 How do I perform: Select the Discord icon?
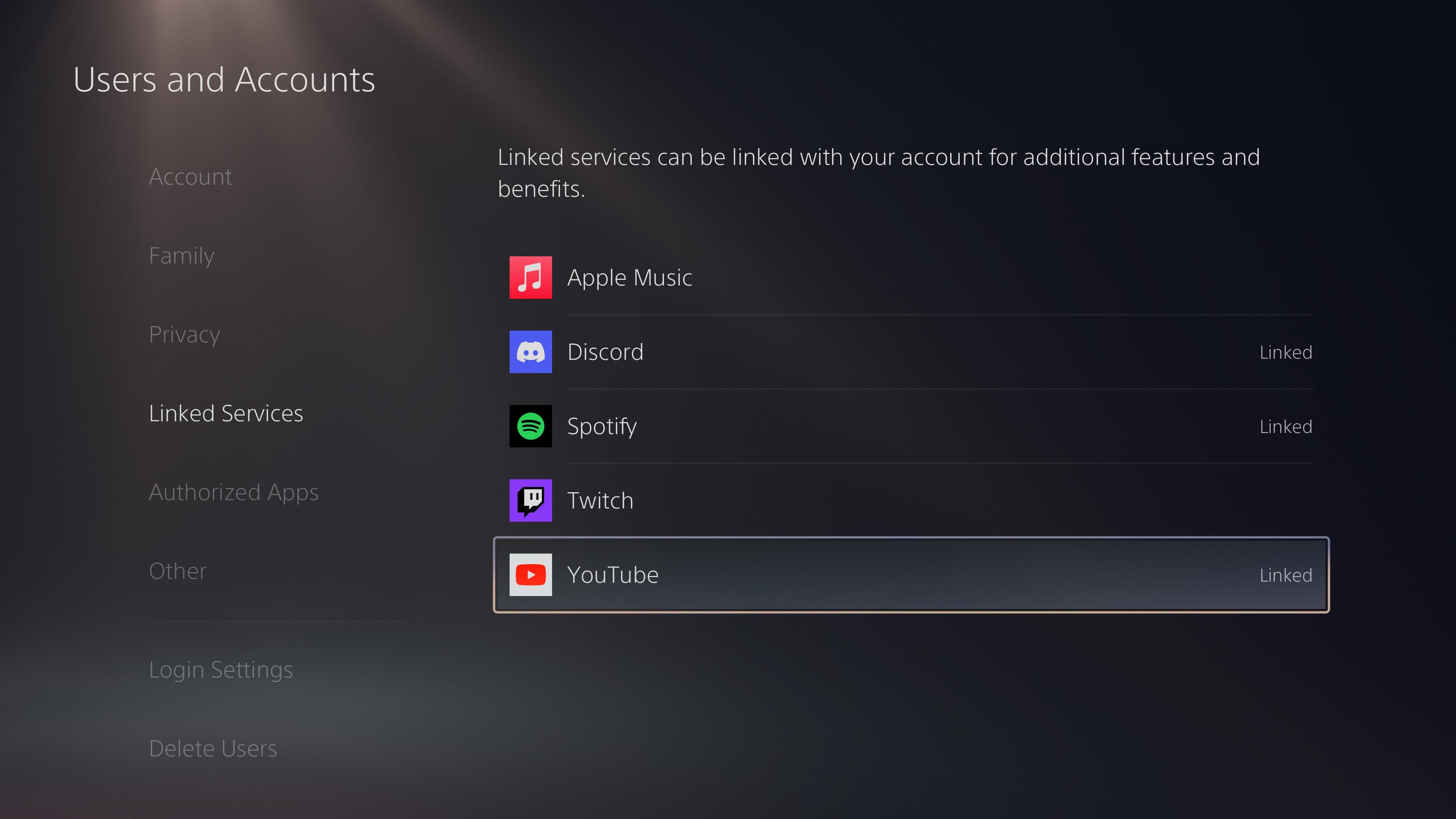531,351
